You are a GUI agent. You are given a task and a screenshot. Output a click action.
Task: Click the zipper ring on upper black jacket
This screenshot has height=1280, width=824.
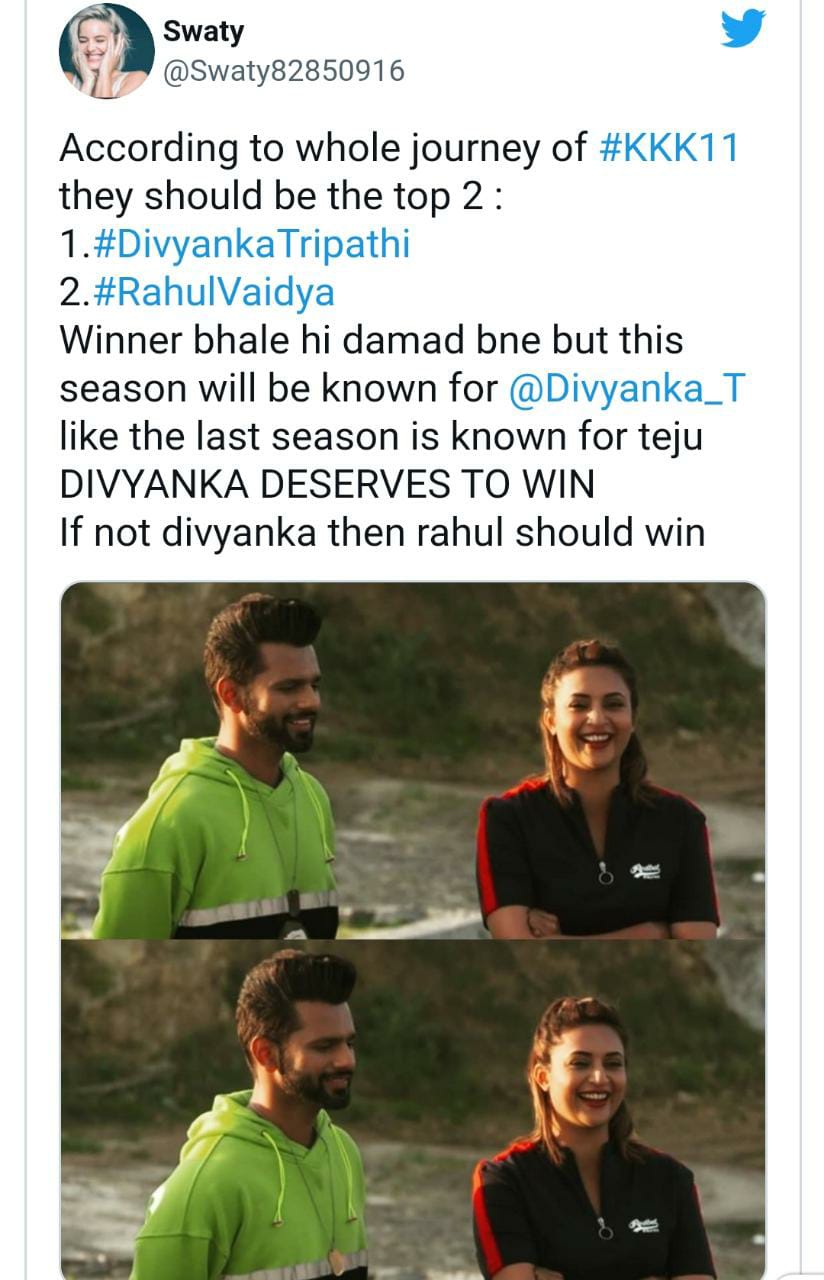(604, 876)
